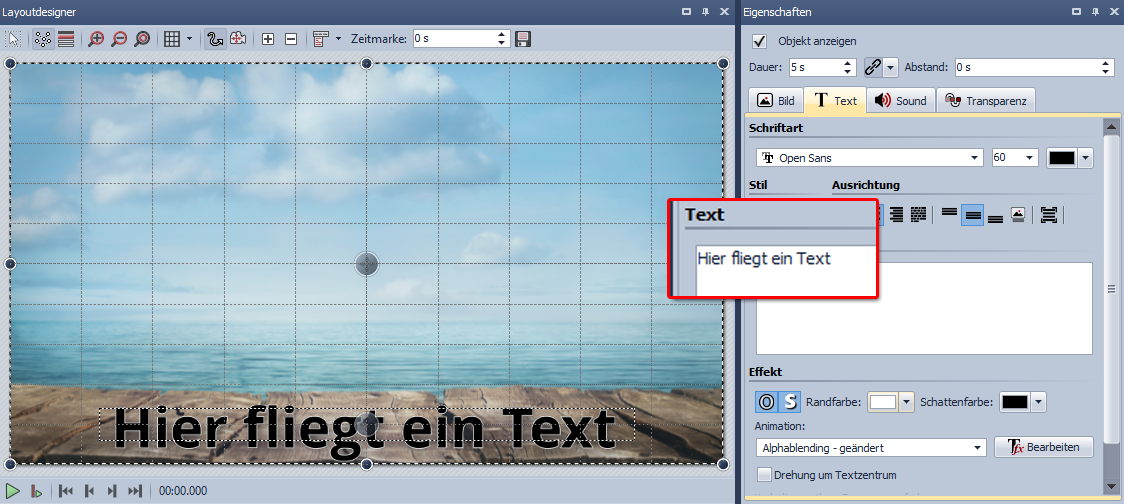Align text vertically to the top
This screenshot has height=504, width=1124.
pos(949,214)
